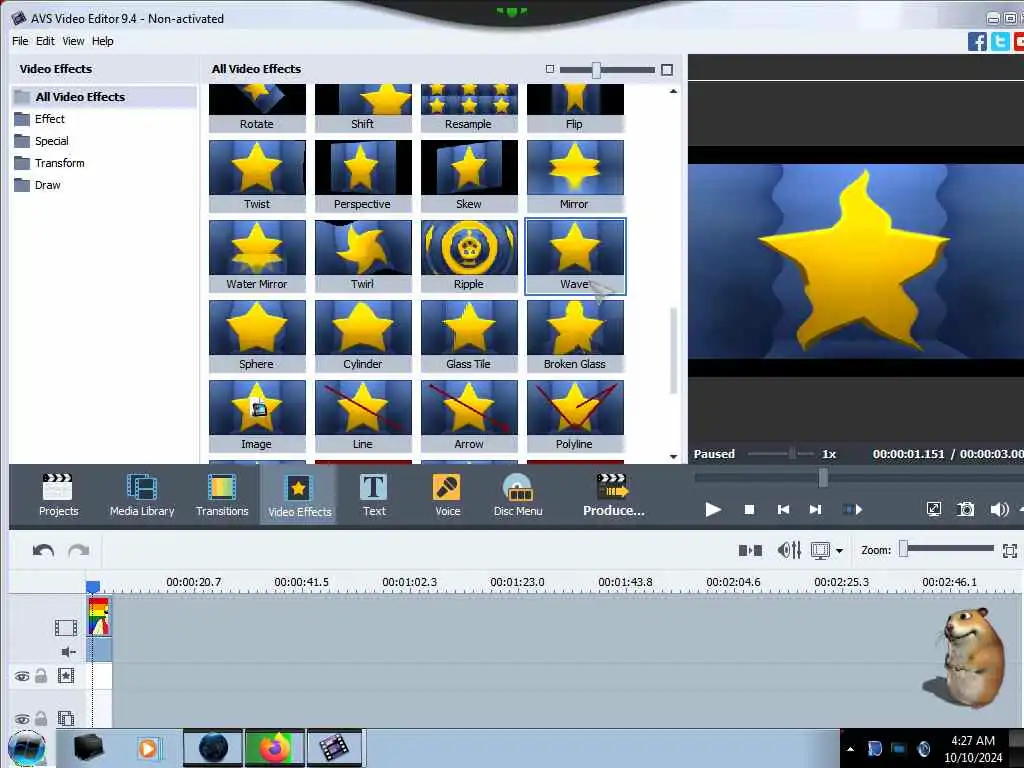Open the Voice recording tool
Image resolution: width=1024 pixels, height=768 pixels.
pyautogui.click(x=447, y=495)
